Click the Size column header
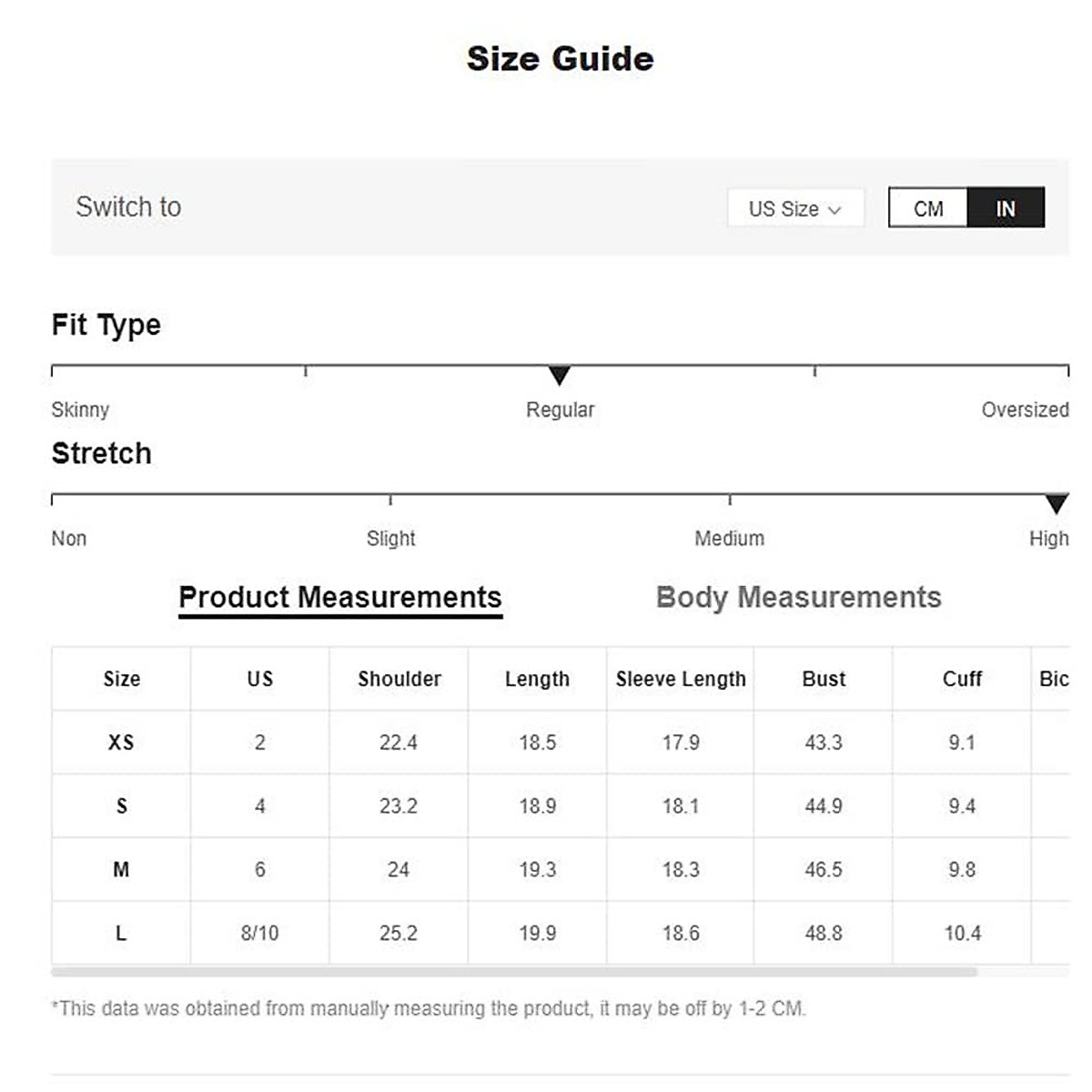This screenshot has width=1092, height=1092. [x=121, y=679]
